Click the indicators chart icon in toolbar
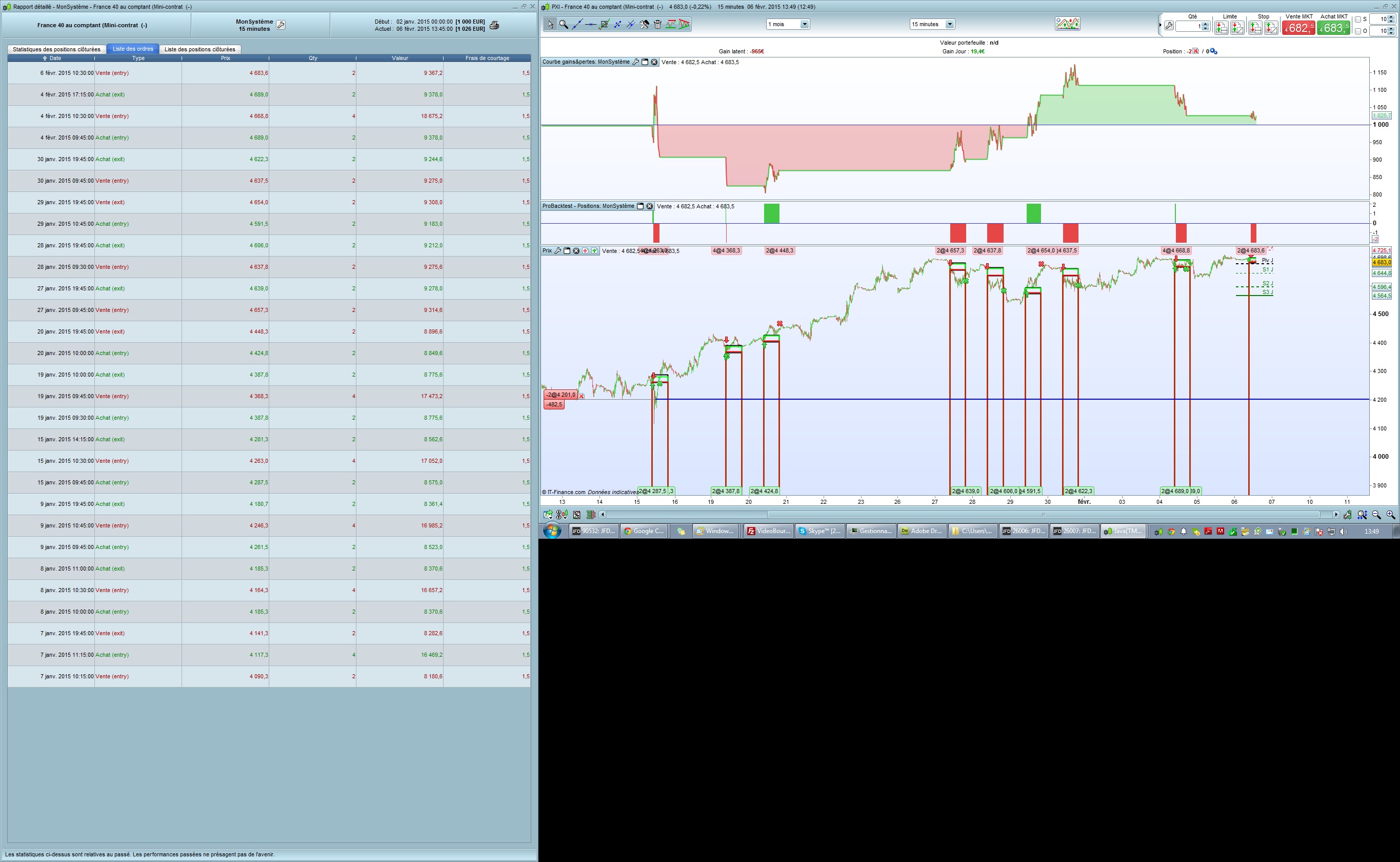The width and height of the screenshot is (1400, 862). pos(1067,24)
